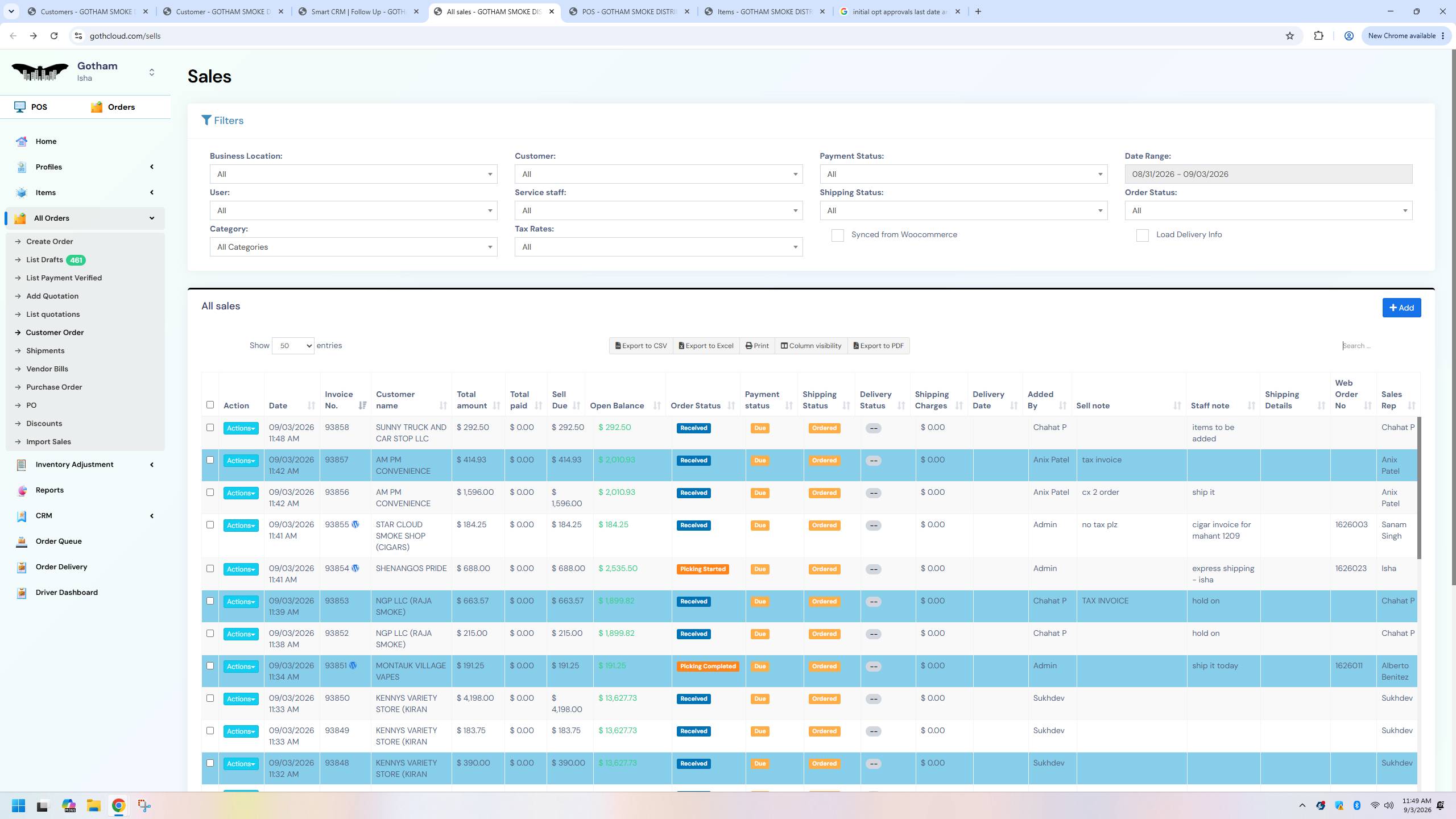This screenshot has height=819, width=1456.
Task: Open Actions dropdown for invoice 93857
Action: (241, 461)
